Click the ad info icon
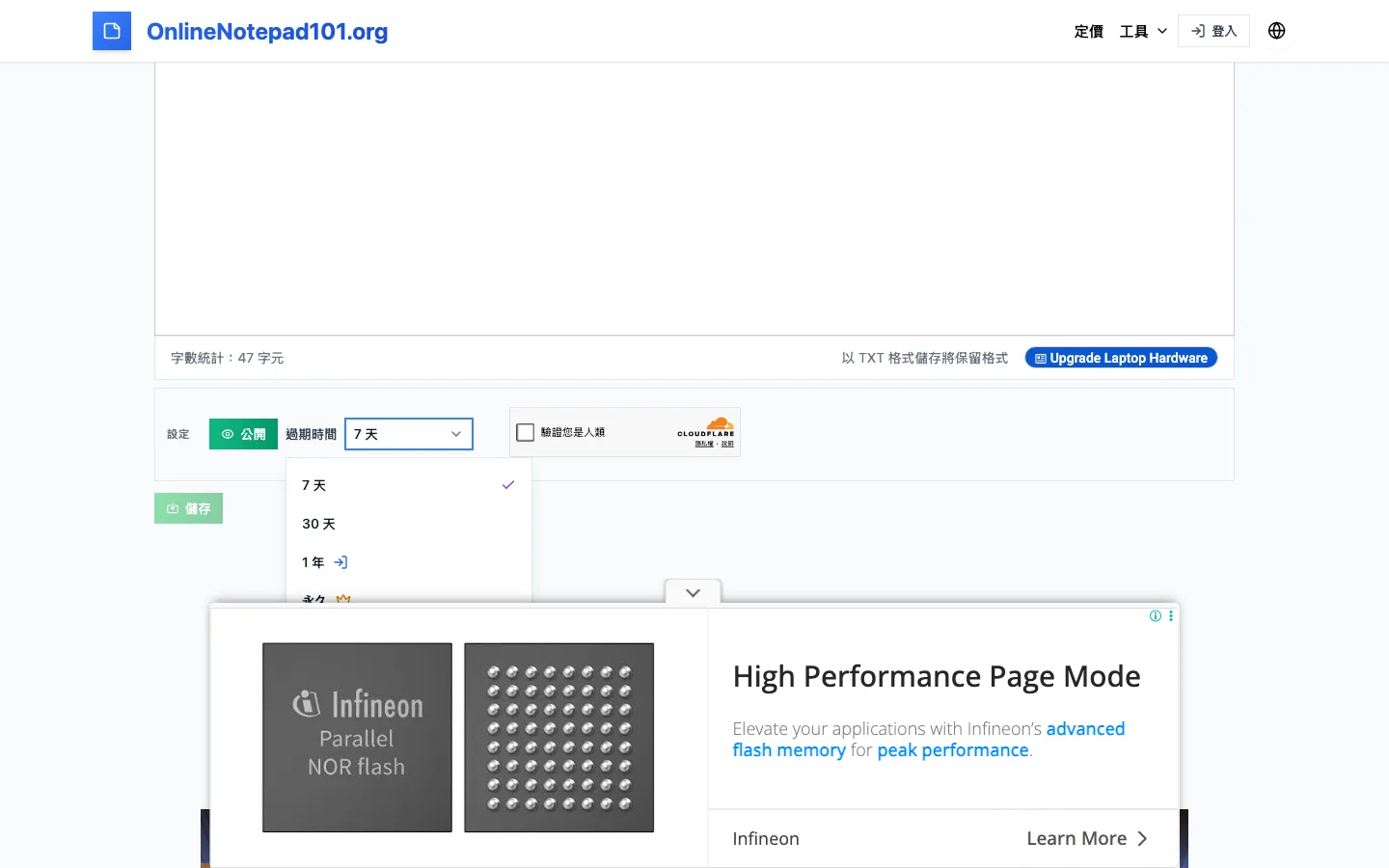 1156,615
